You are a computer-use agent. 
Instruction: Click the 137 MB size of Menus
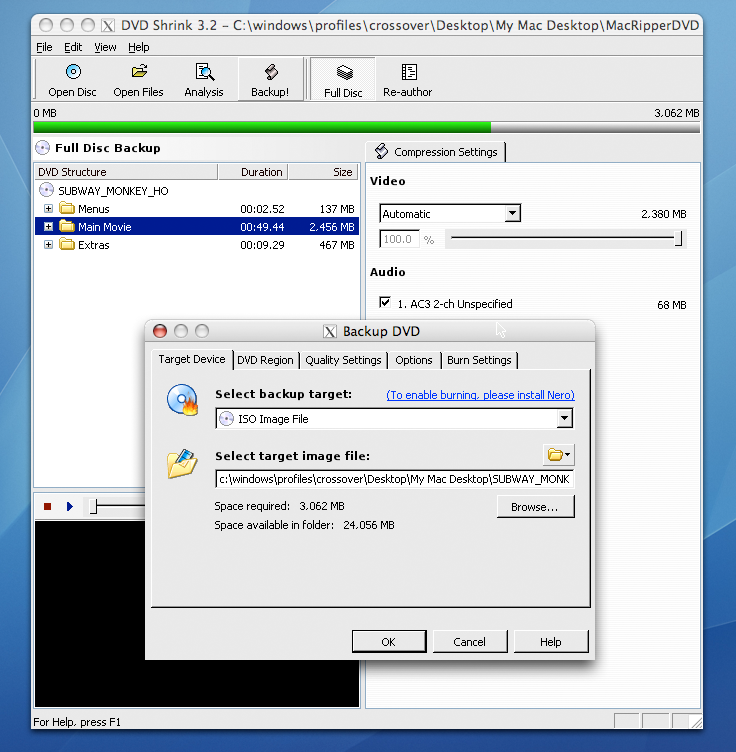[x=337, y=209]
